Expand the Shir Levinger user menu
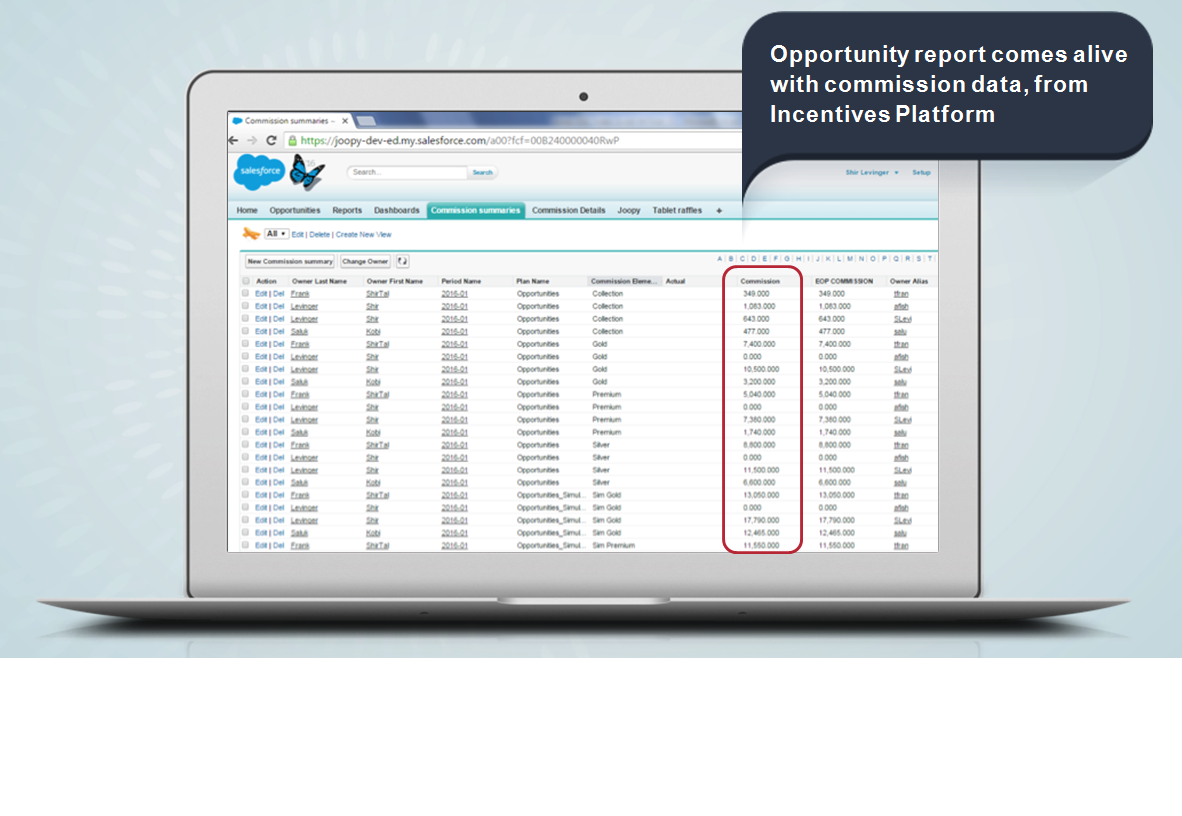This screenshot has width=1182, height=816. [872, 172]
